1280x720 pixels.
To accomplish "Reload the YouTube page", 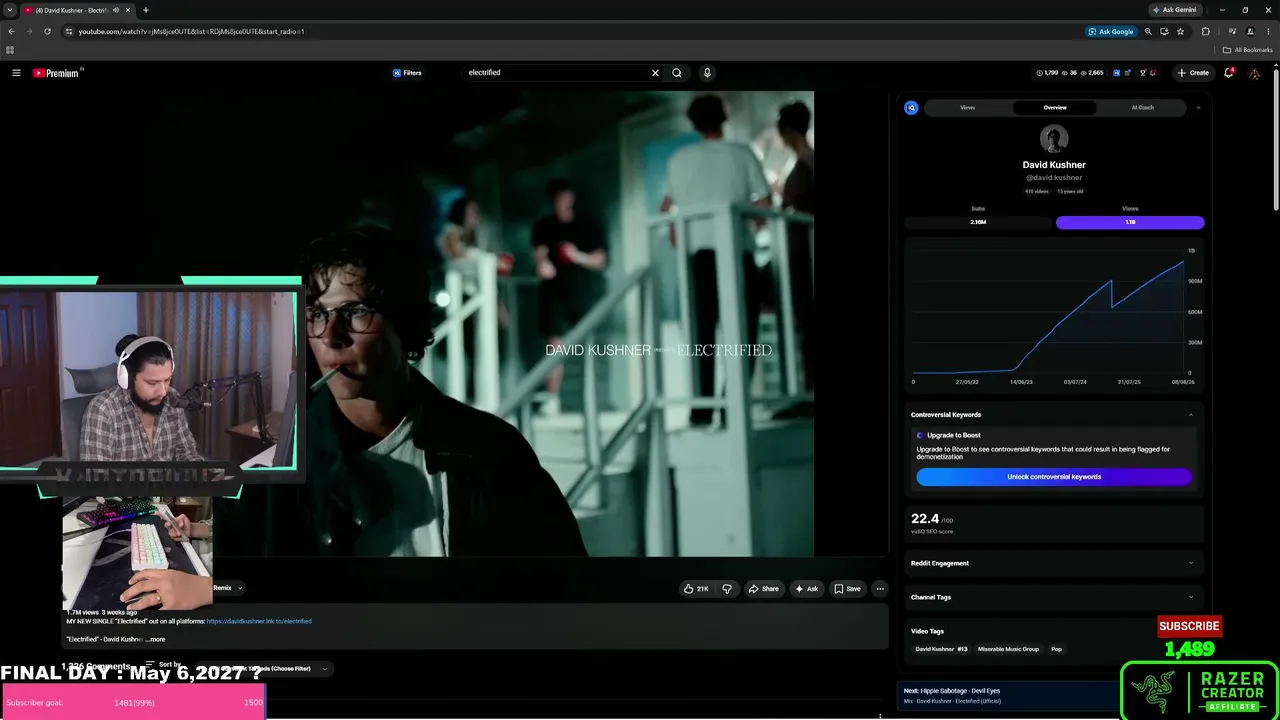I will (47, 31).
